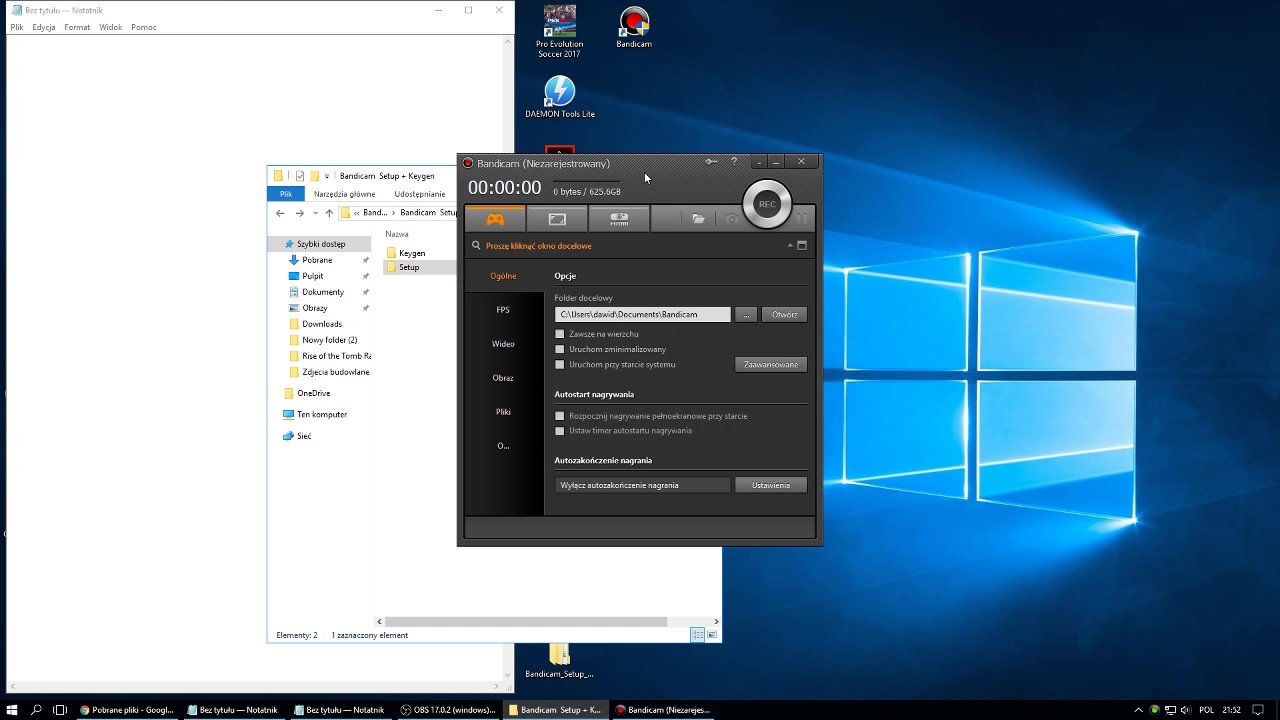This screenshot has width=1280, height=720.
Task: Go up one folder level in Explorer
Action: (329, 213)
